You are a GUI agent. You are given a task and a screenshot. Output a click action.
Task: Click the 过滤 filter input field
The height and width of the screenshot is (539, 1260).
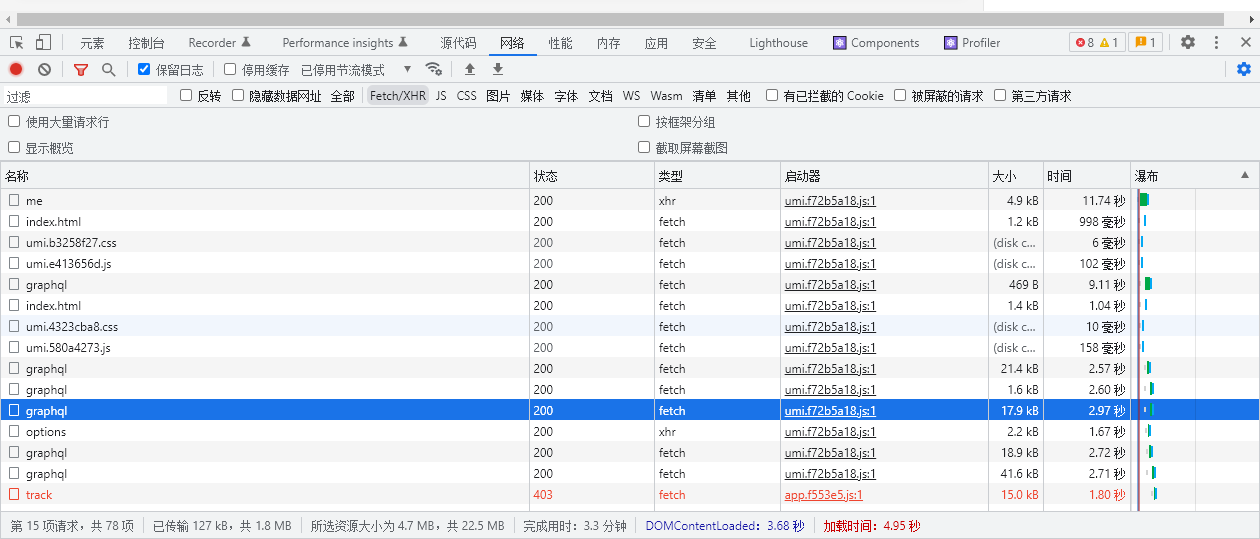[85, 96]
